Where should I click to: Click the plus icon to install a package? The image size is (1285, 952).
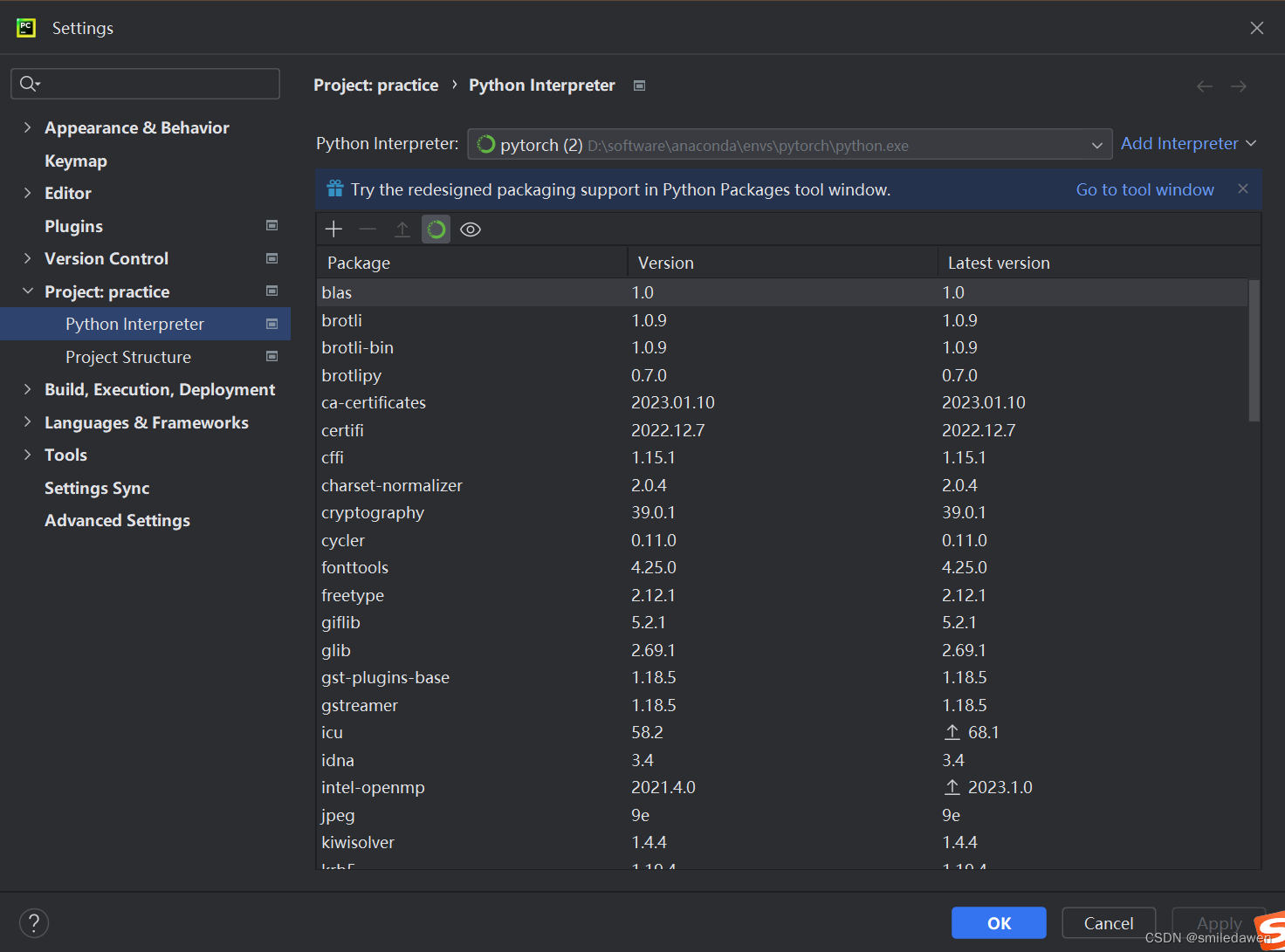coord(333,229)
